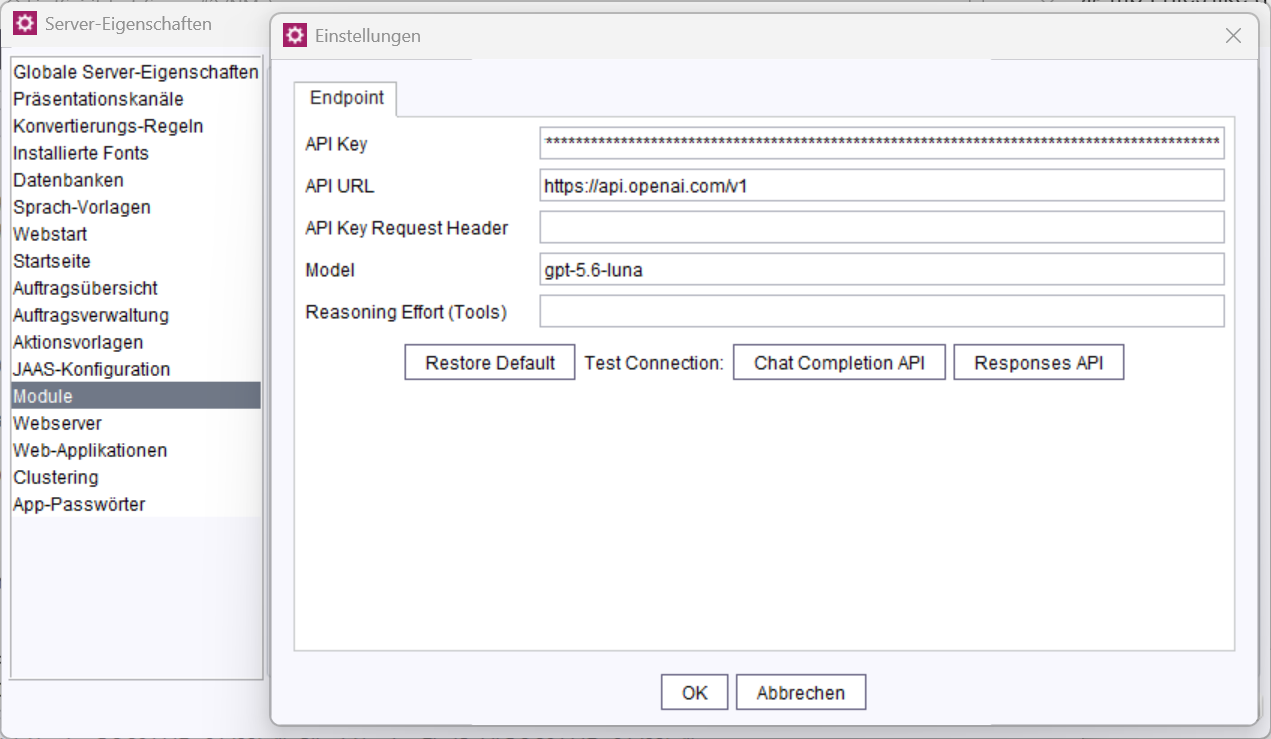Open Auftragsübersicht entry
The image size is (1271, 739).
[136, 288]
